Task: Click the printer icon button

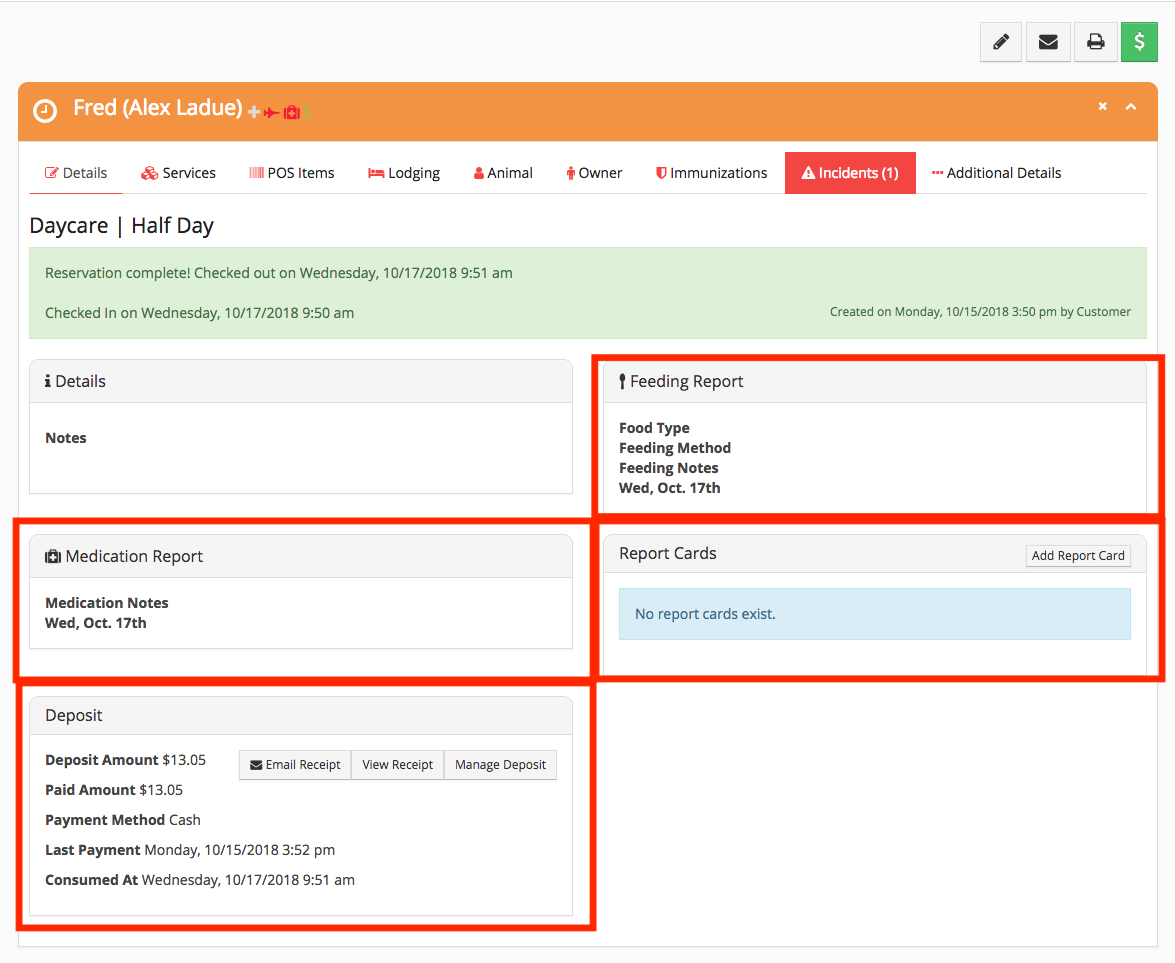Action: 1096,42
